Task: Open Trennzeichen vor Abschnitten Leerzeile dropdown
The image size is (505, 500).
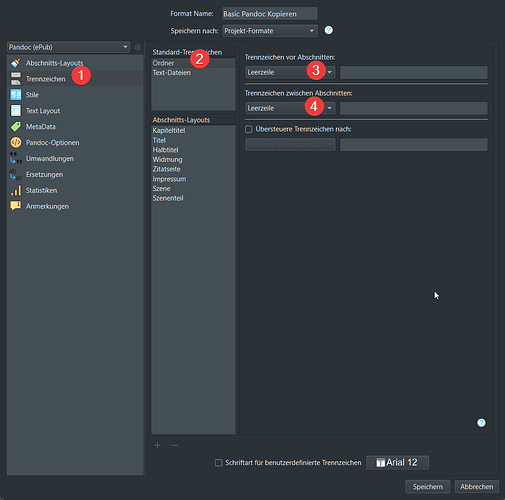Action: pos(290,72)
